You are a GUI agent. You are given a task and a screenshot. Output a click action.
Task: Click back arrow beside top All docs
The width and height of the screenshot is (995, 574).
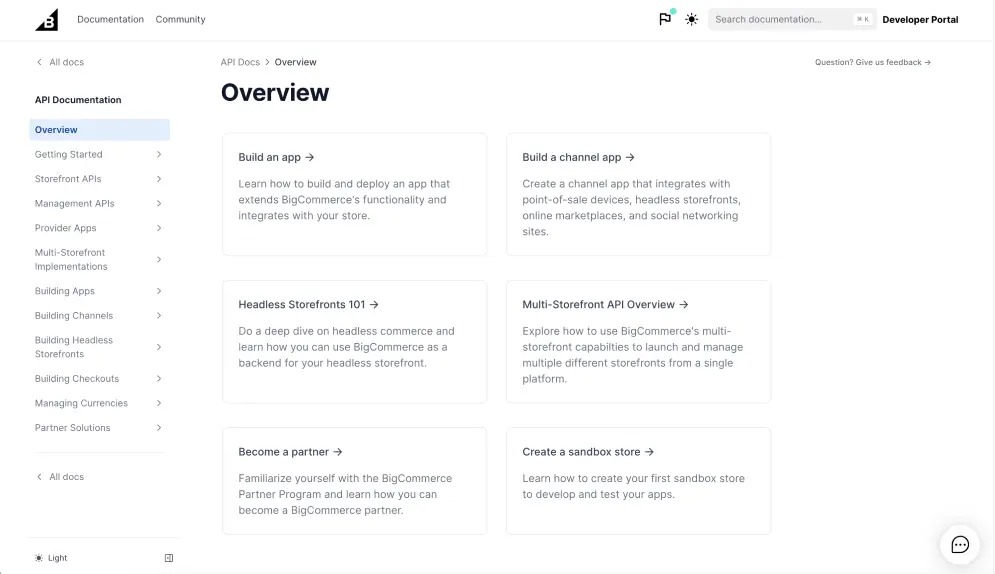click(x=39, y=62)
